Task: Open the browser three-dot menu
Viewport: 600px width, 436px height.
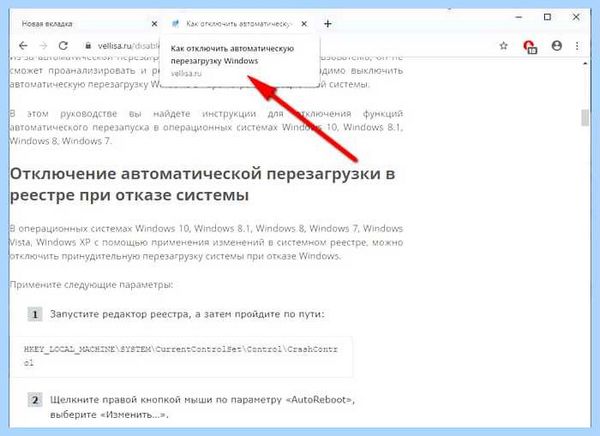Action: [x=577, y=46]
